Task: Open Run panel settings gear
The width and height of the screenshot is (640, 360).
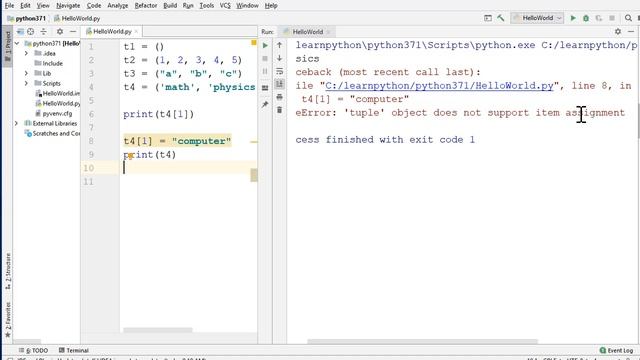Action: pos(618,31)
